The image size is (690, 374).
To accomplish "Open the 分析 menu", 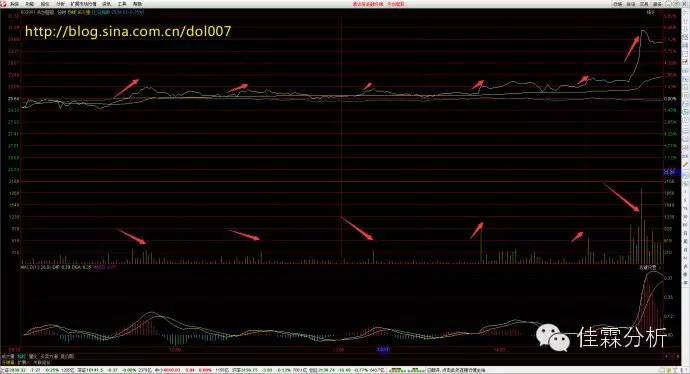I will pyautogui.click(x=60, y=4).
